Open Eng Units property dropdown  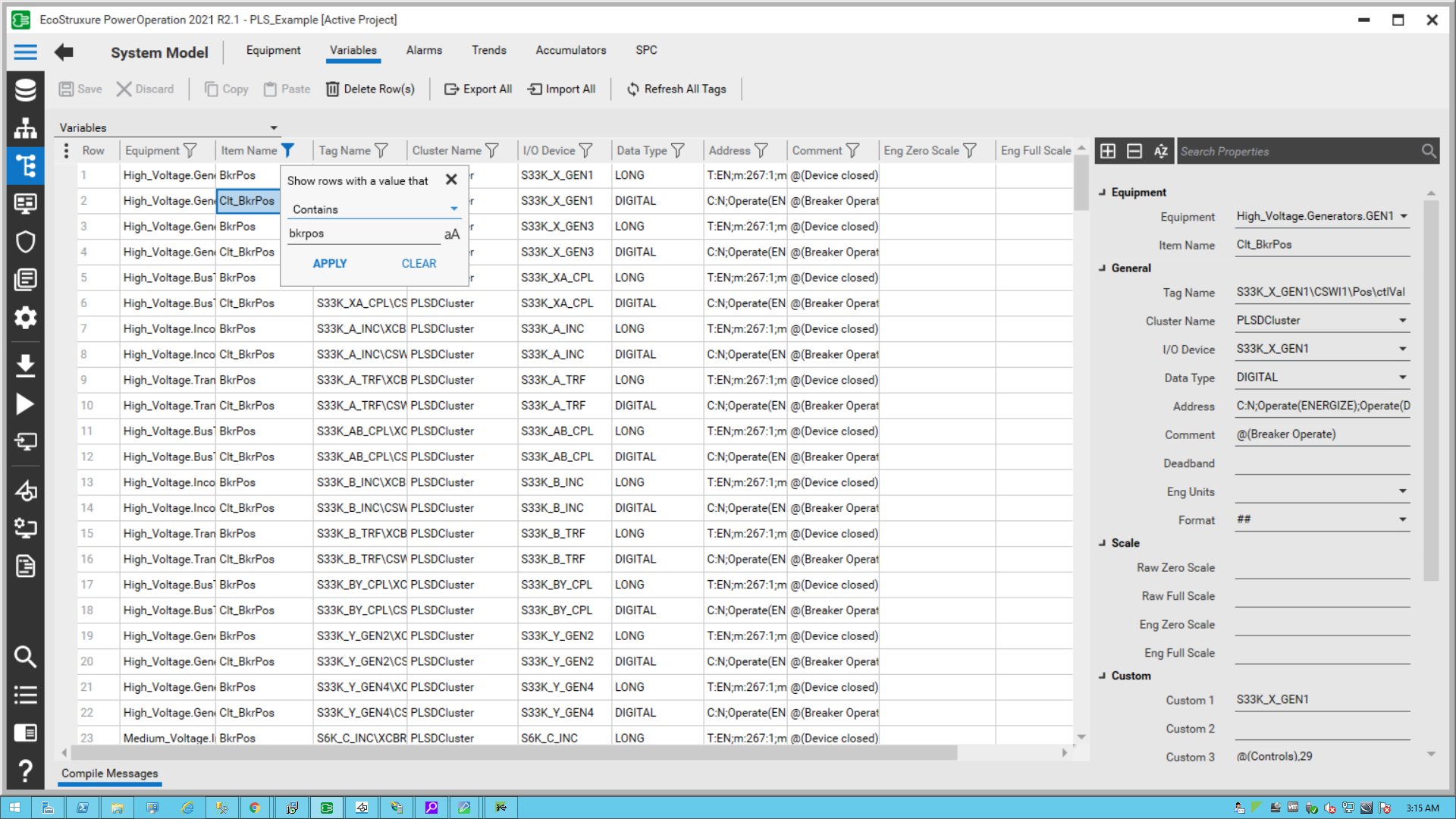coord(1403,491)
